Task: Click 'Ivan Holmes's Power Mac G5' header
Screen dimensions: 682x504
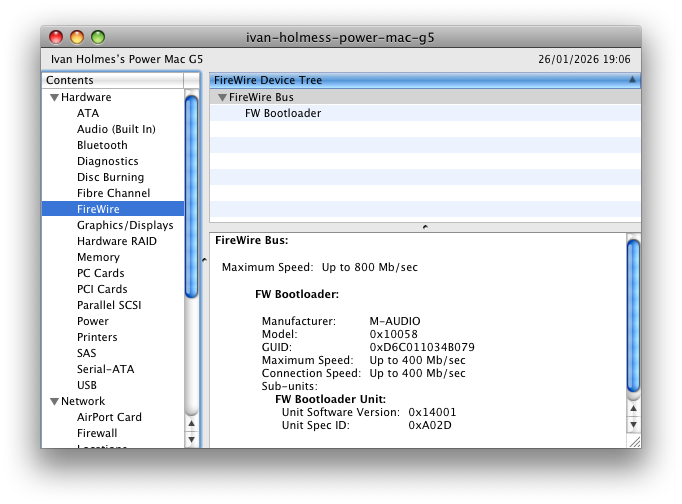Action: coord(127,60)
